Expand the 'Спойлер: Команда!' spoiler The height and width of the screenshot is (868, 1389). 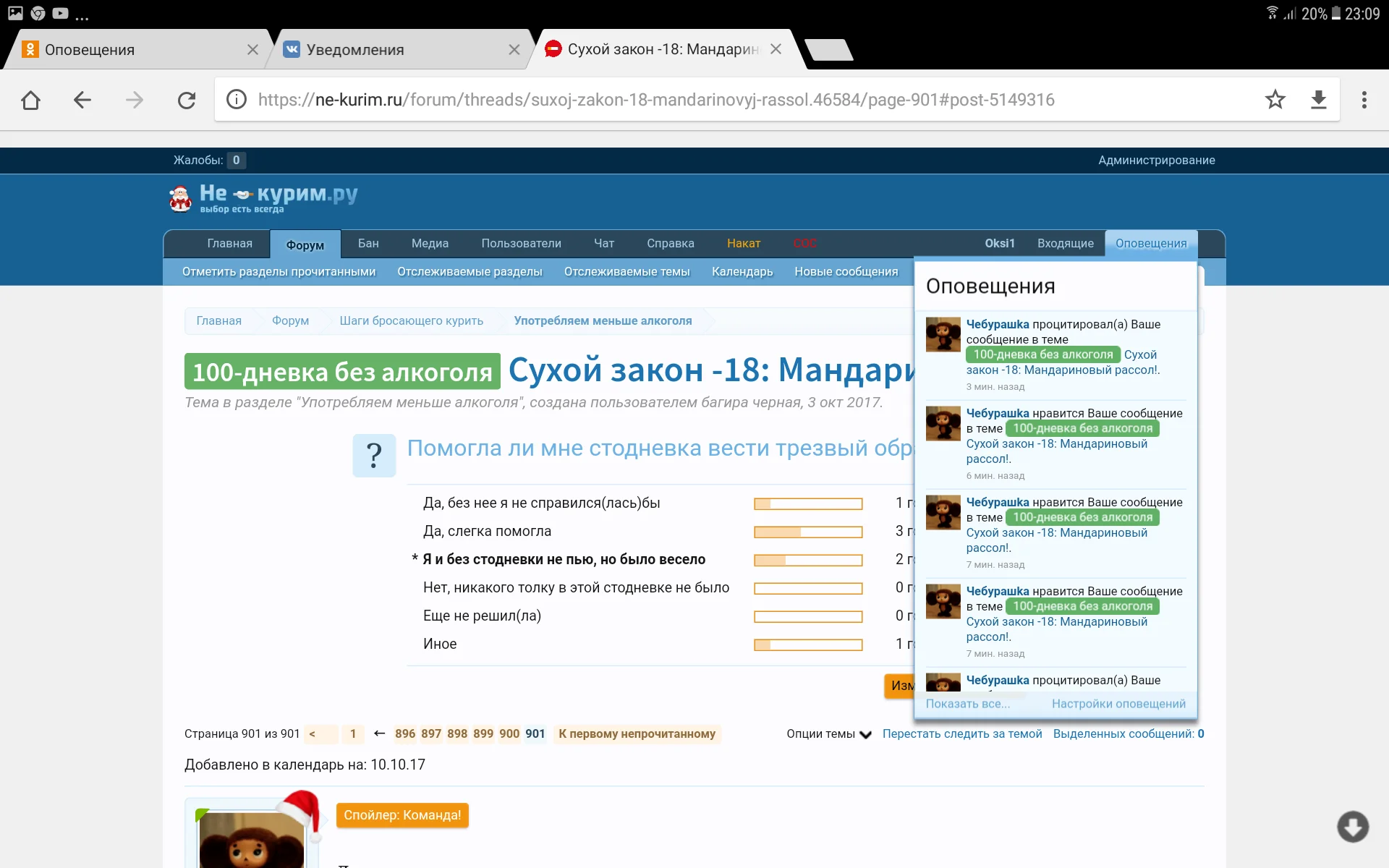(402, 814)
